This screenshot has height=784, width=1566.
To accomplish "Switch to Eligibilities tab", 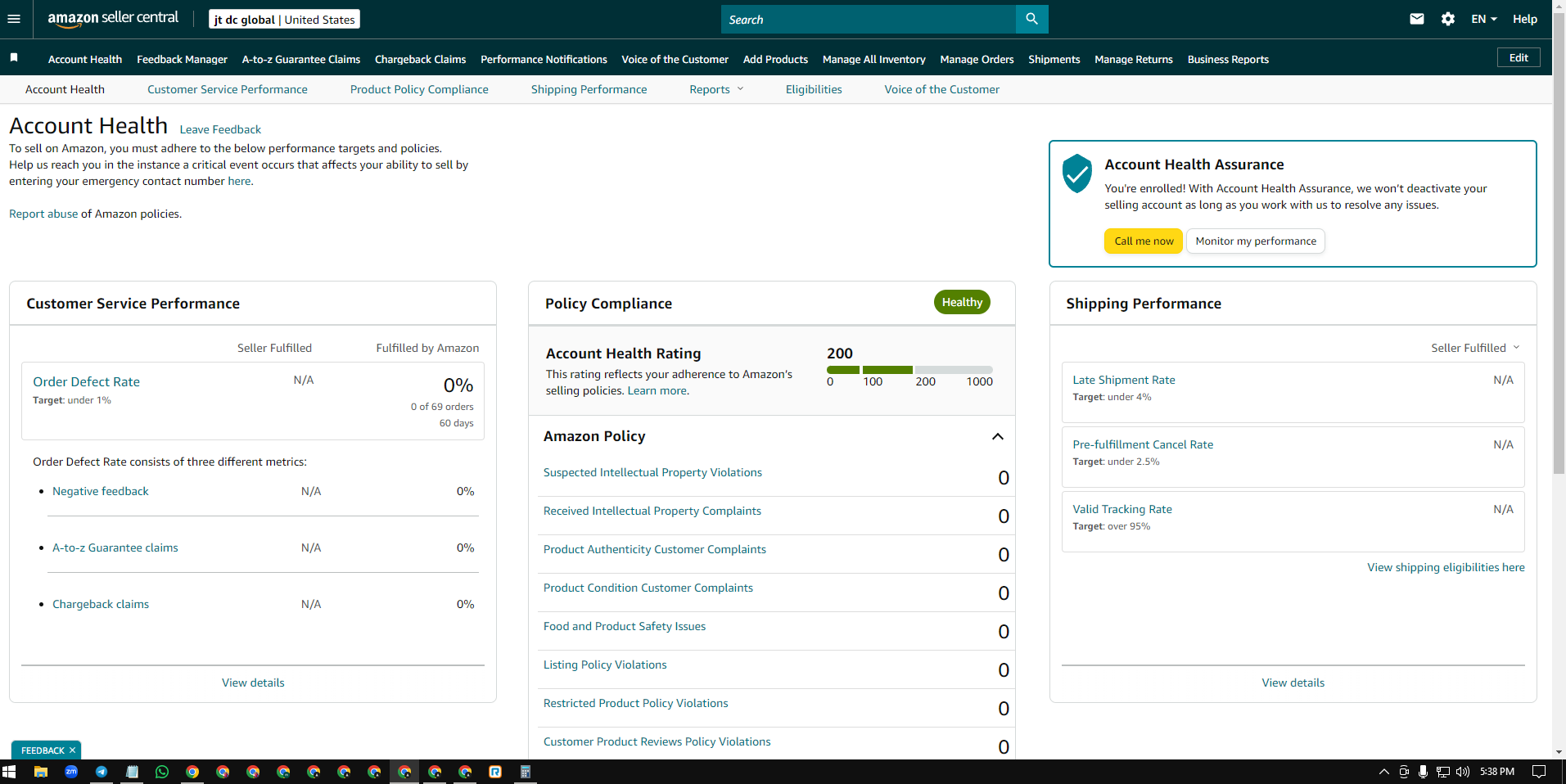I will [x=814, y=89].
